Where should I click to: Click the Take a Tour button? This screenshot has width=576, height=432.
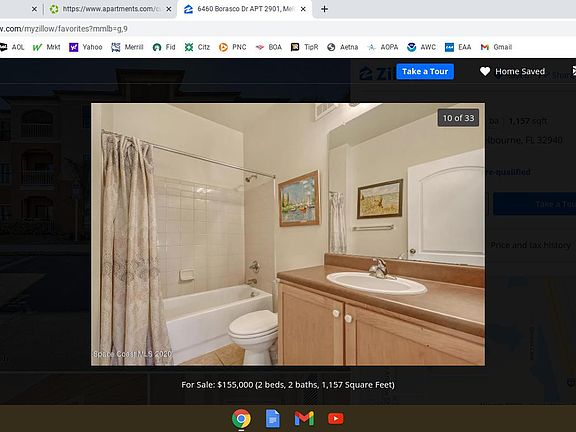[425, 71]
